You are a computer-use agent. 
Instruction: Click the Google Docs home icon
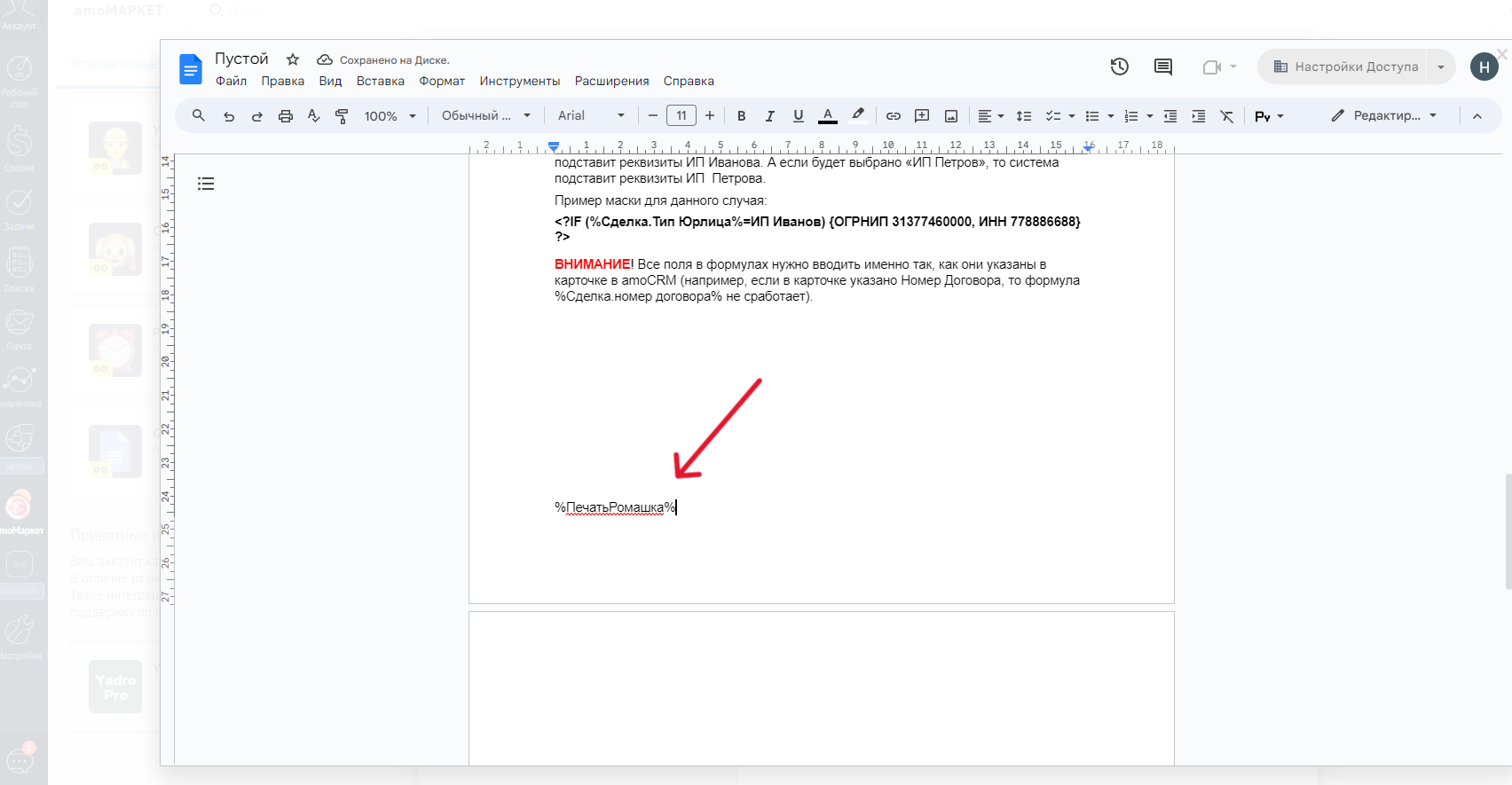[190, 69]
